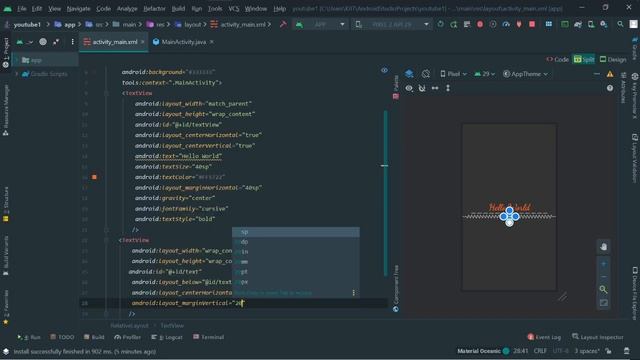Click the Hello World text in preview
Viewport: 640px width, 360px height.
pos(509,207)
